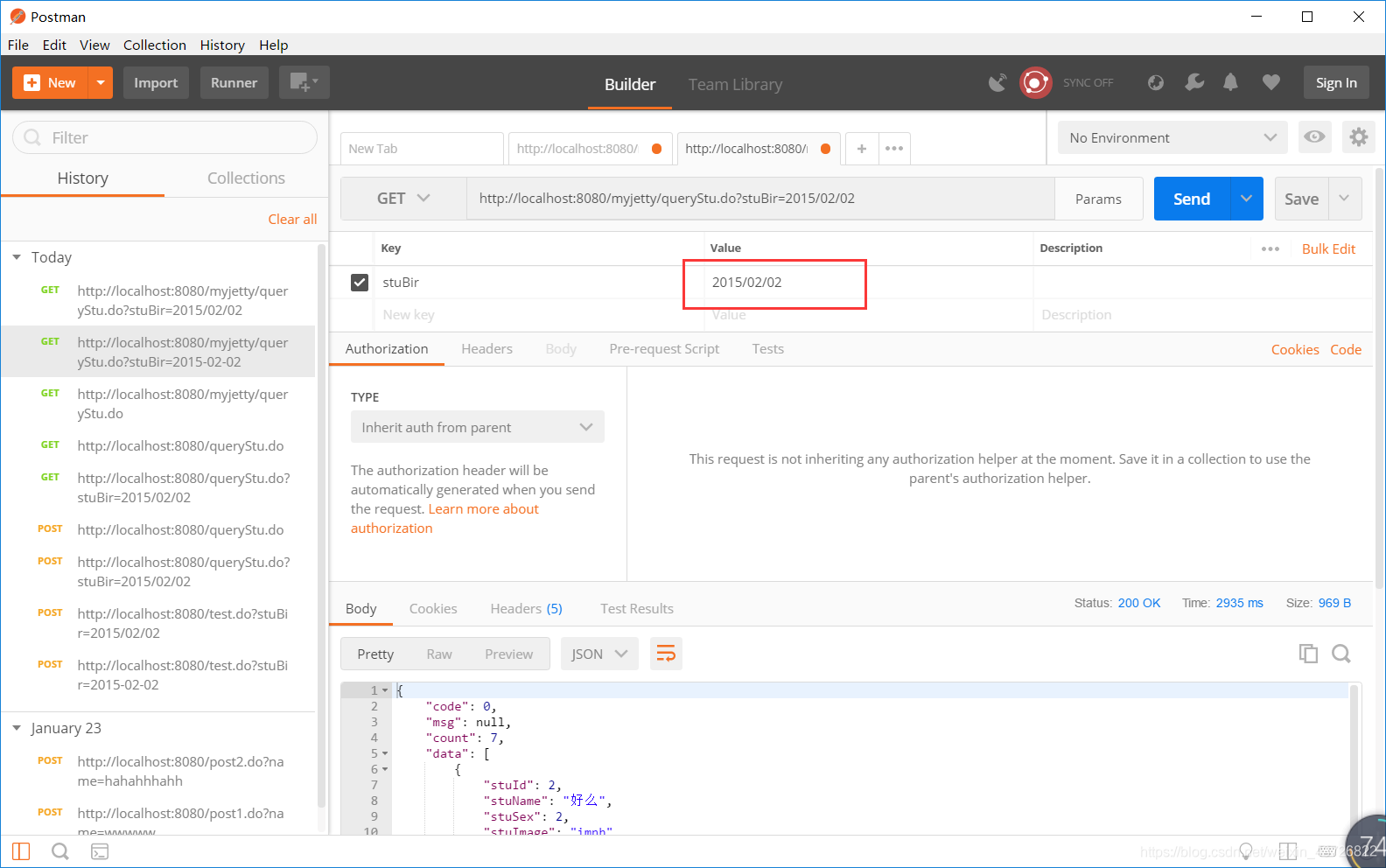Open settings wrench icon in header
This screenshot has height=868, width=1386.
(1193, 82)
